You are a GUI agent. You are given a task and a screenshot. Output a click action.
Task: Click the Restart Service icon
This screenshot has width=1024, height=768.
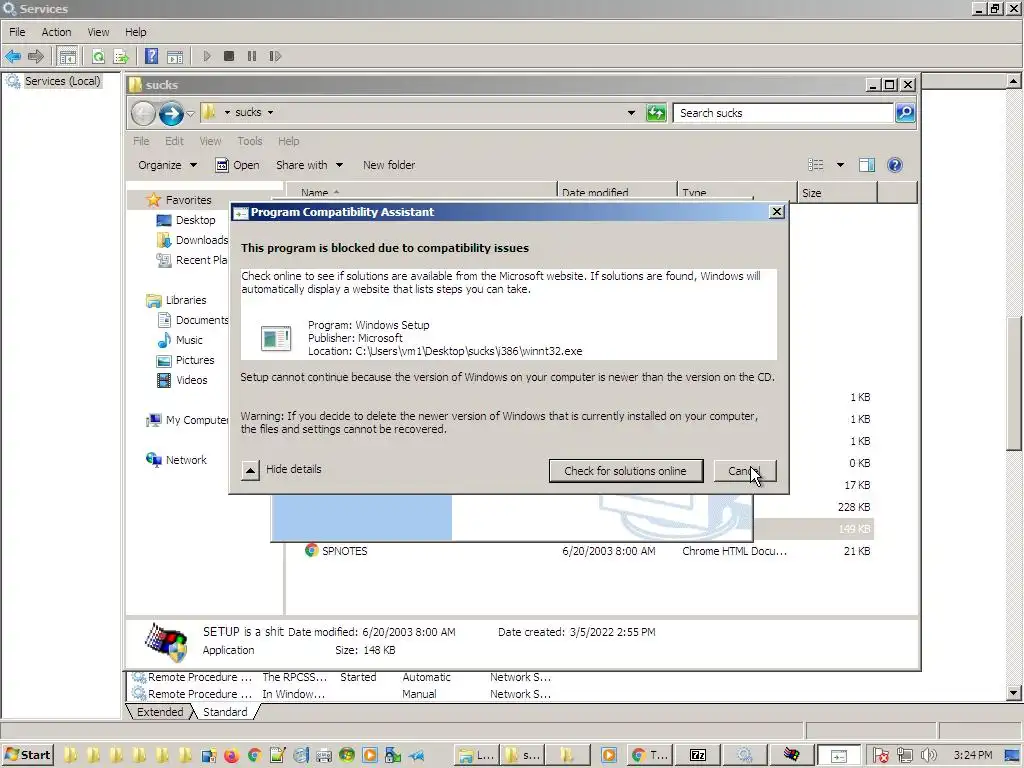pos(275,56)
